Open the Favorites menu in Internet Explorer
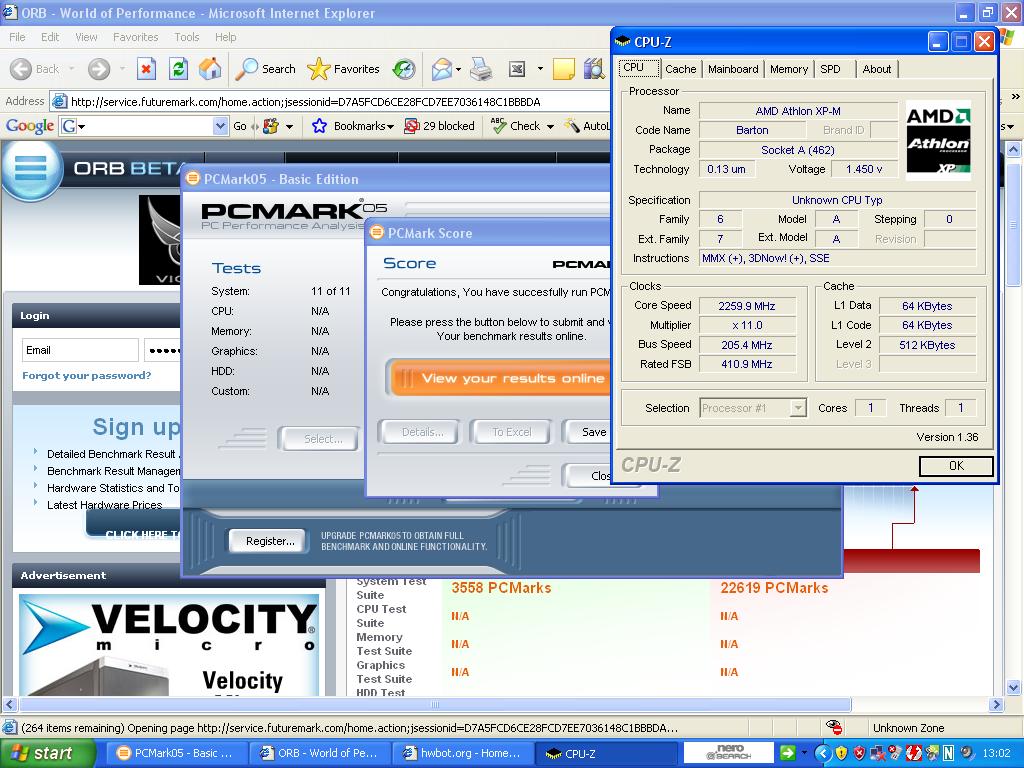This screenshot has height=768, width=1024. pos(135,37)
